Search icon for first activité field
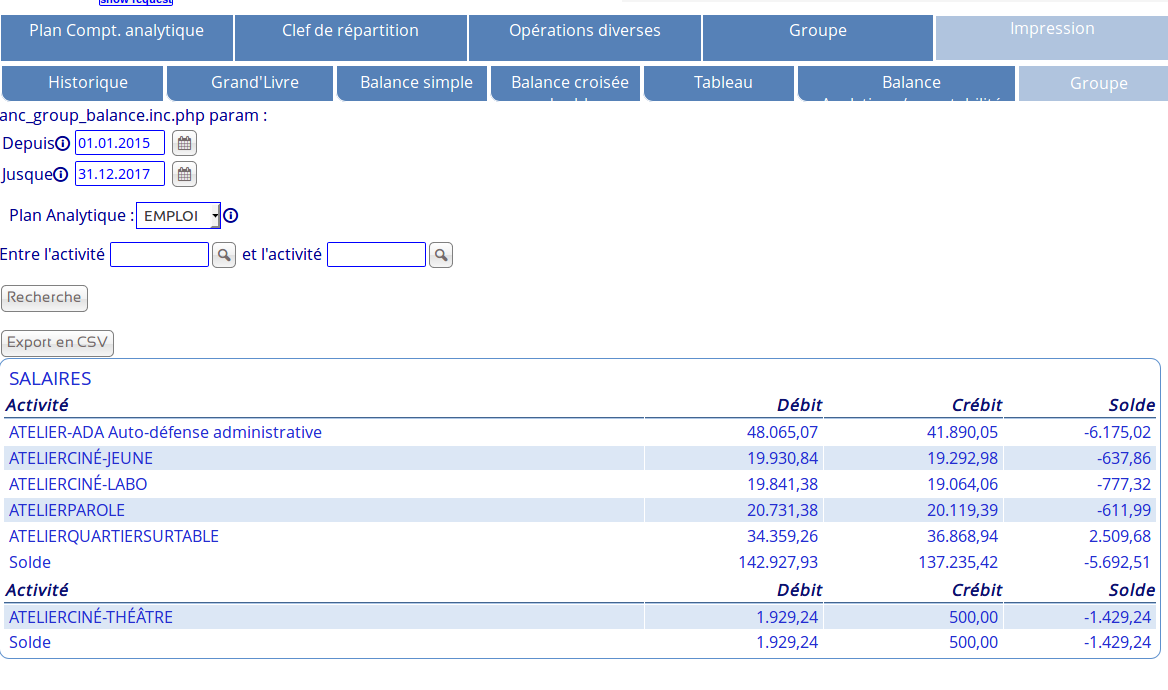 click(224, 255)
